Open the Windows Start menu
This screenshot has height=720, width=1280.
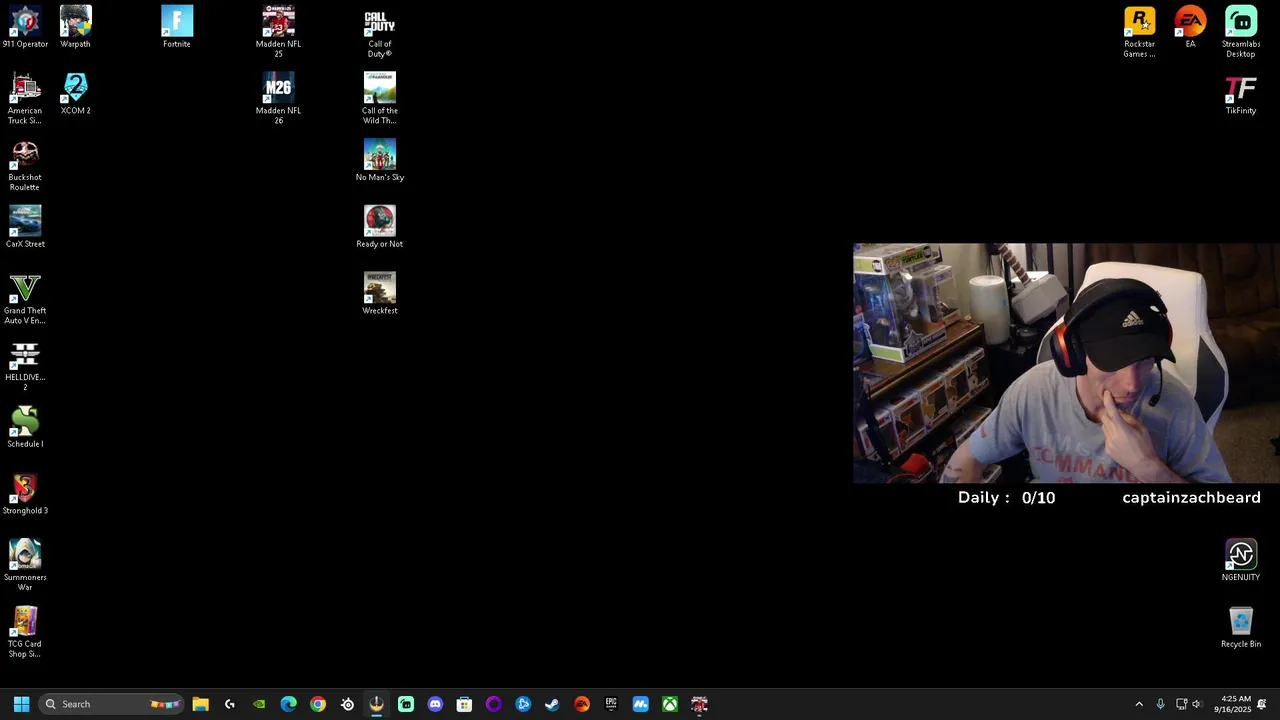(x=21, y=704)
